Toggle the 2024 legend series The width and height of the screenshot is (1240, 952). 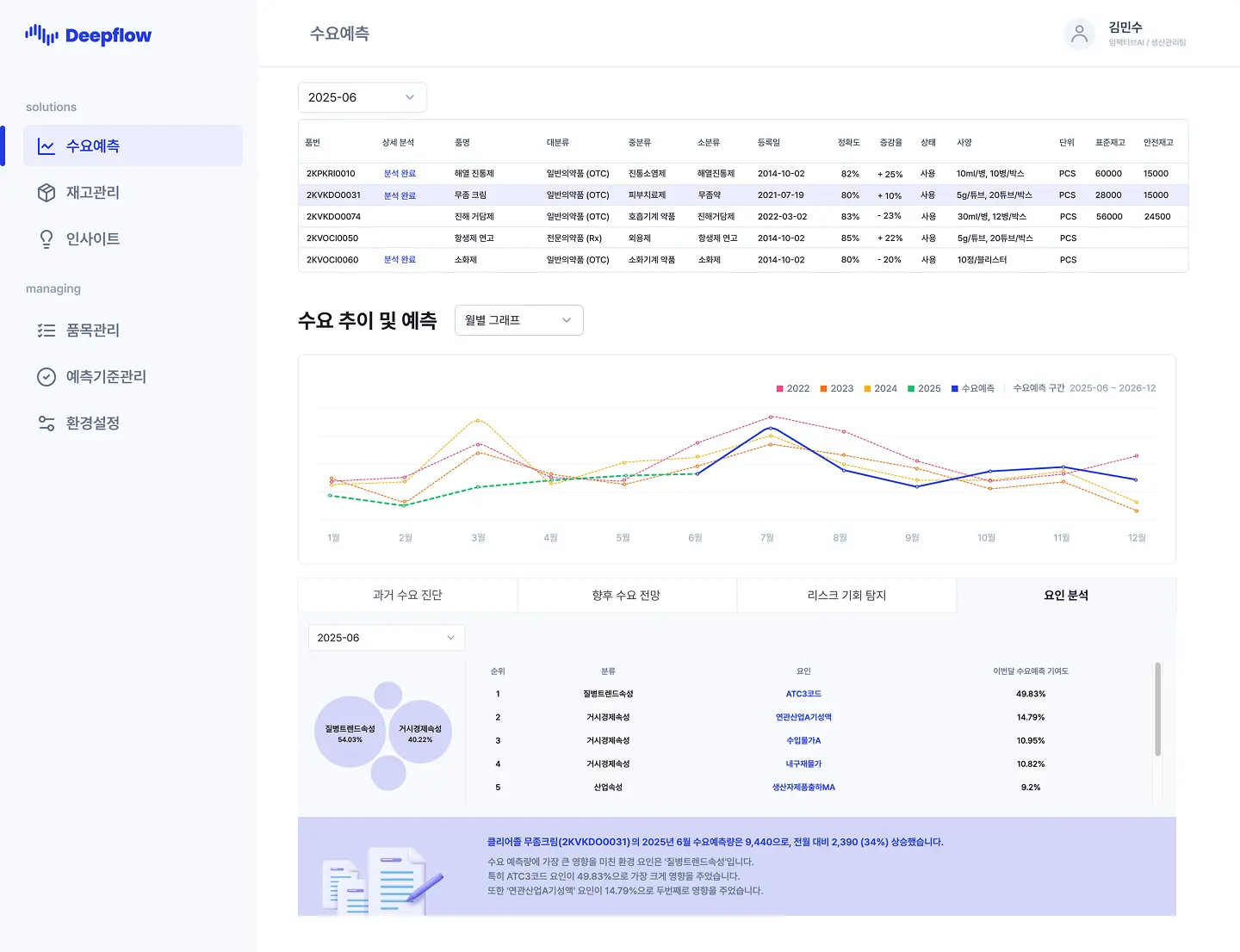pos(880,388)
